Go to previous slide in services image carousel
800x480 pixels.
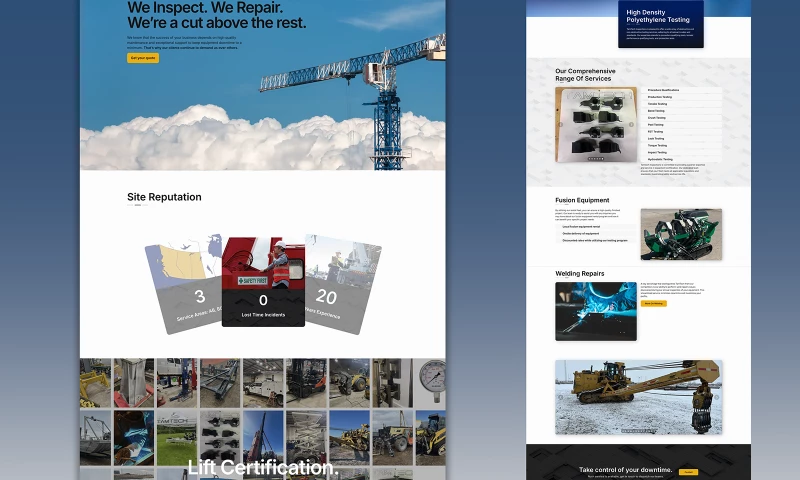pos(561,124)
